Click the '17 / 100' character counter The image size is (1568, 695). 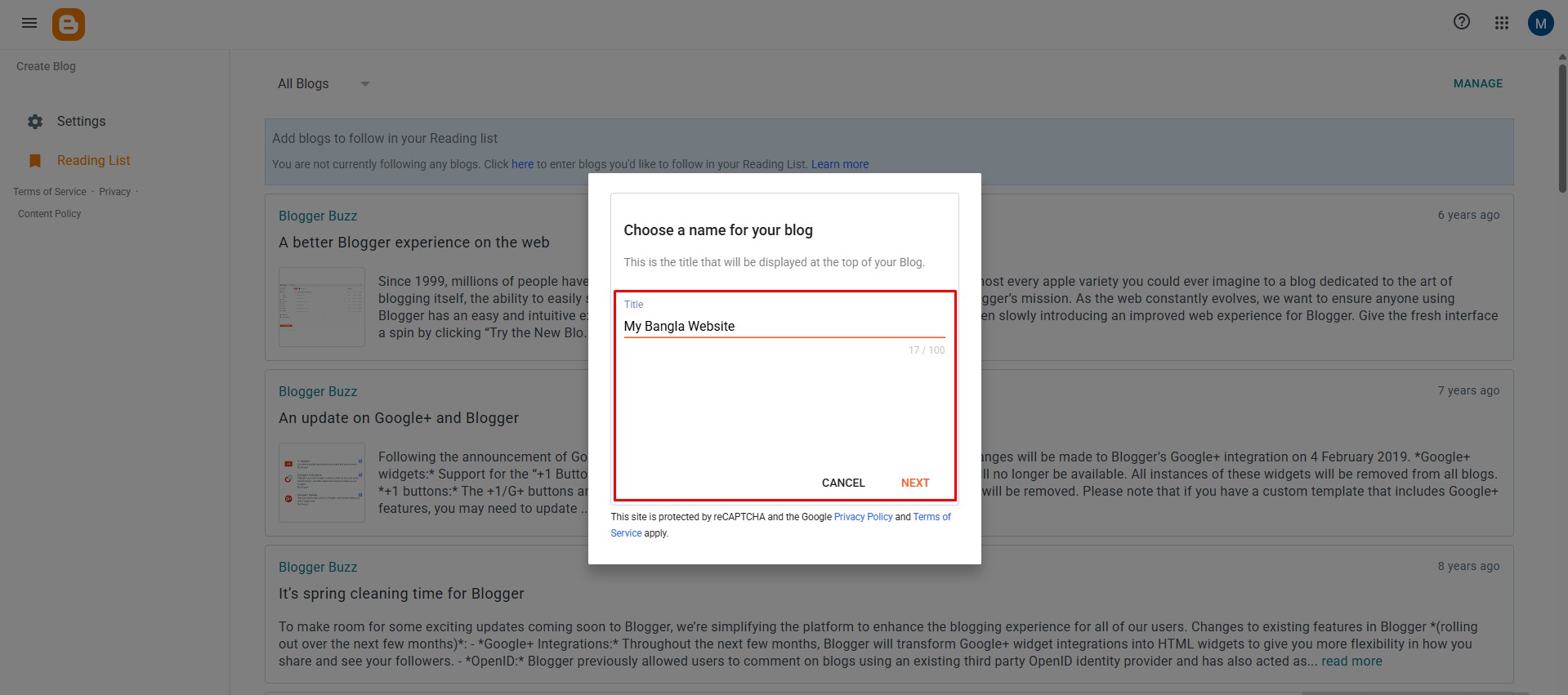[927, 350]
